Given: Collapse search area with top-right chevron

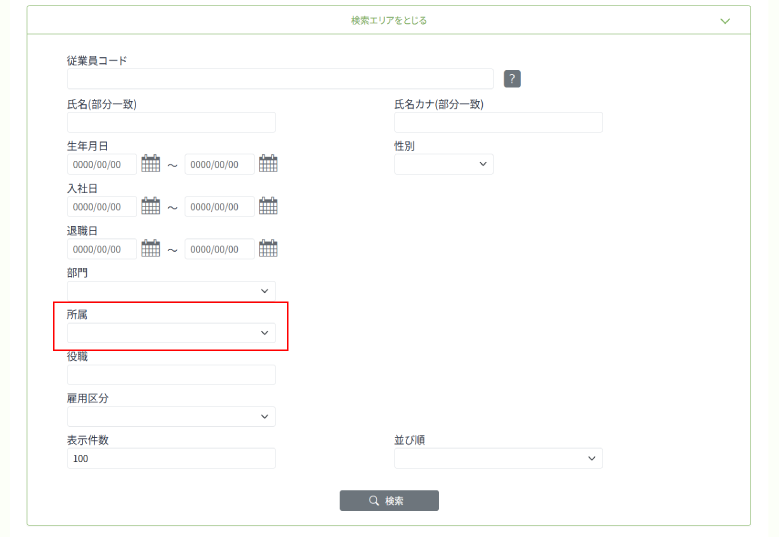Looking at the screenshot, I should click(726, 20).
